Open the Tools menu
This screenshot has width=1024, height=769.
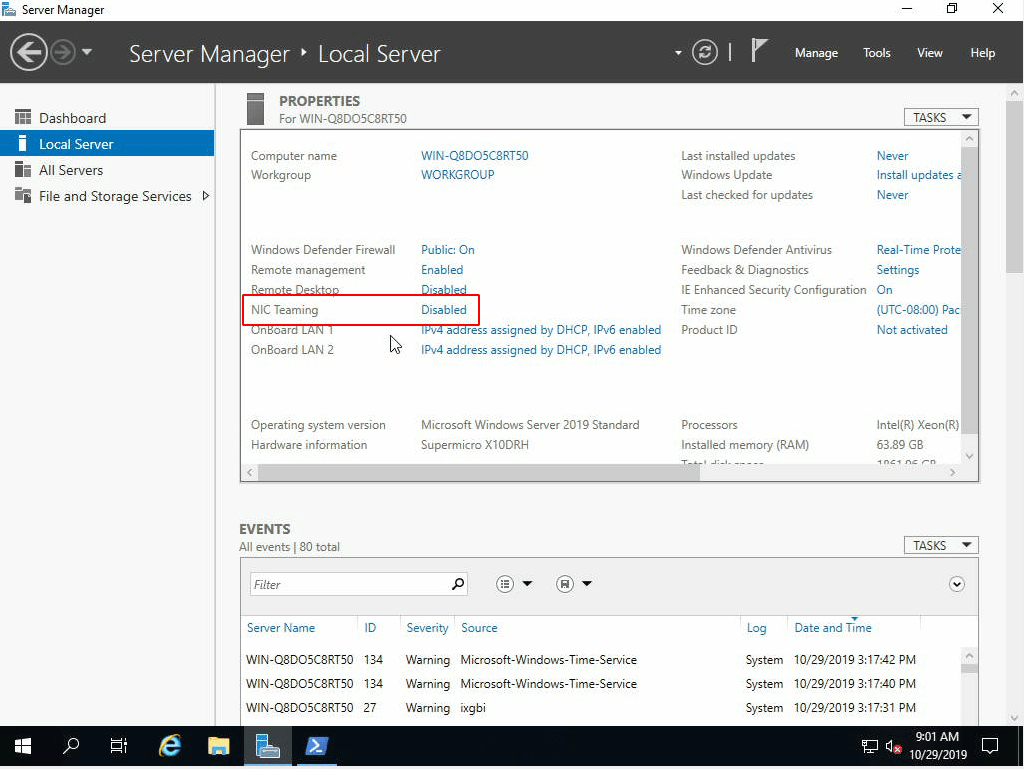coord(876,52)
